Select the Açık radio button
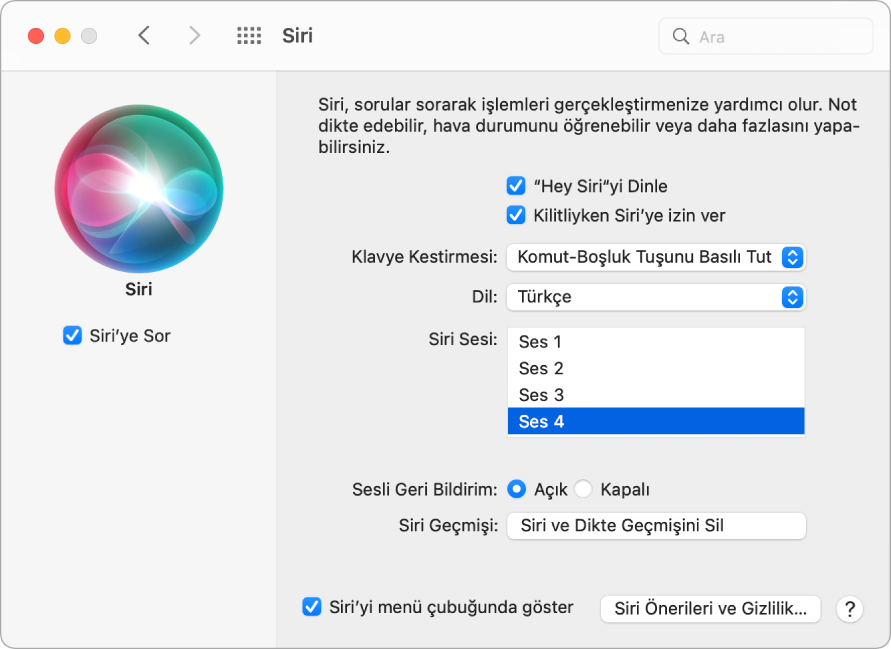Screen dimensions: 891x649 click(517, 489)
